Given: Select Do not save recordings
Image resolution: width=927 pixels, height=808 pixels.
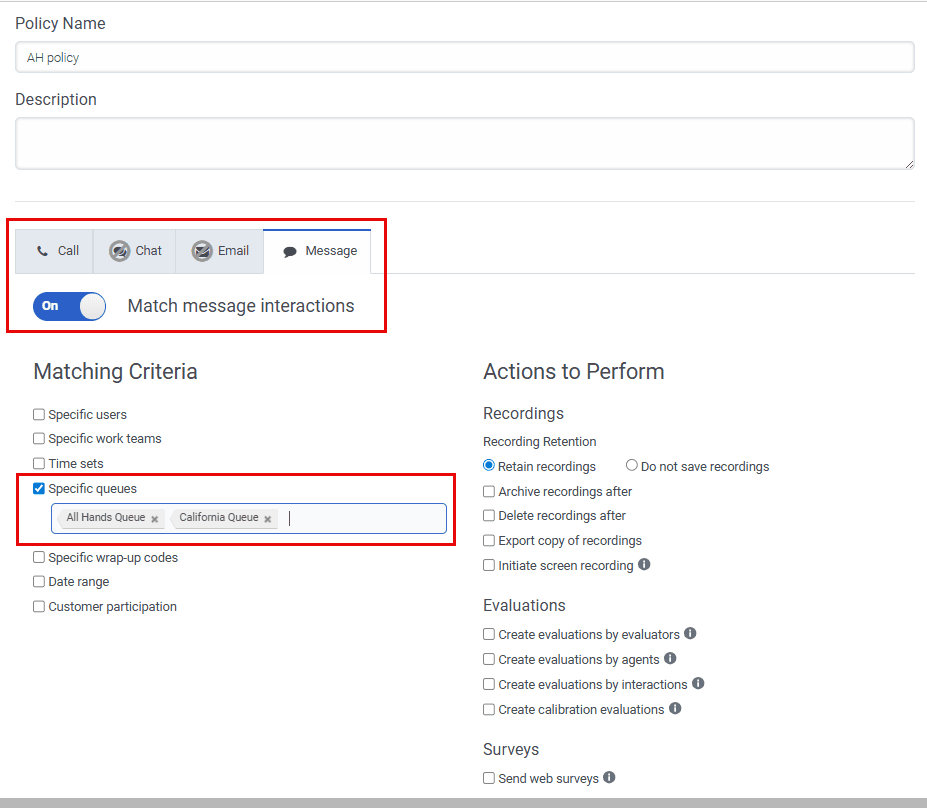Looking at the screenshot, I should 631,465.
